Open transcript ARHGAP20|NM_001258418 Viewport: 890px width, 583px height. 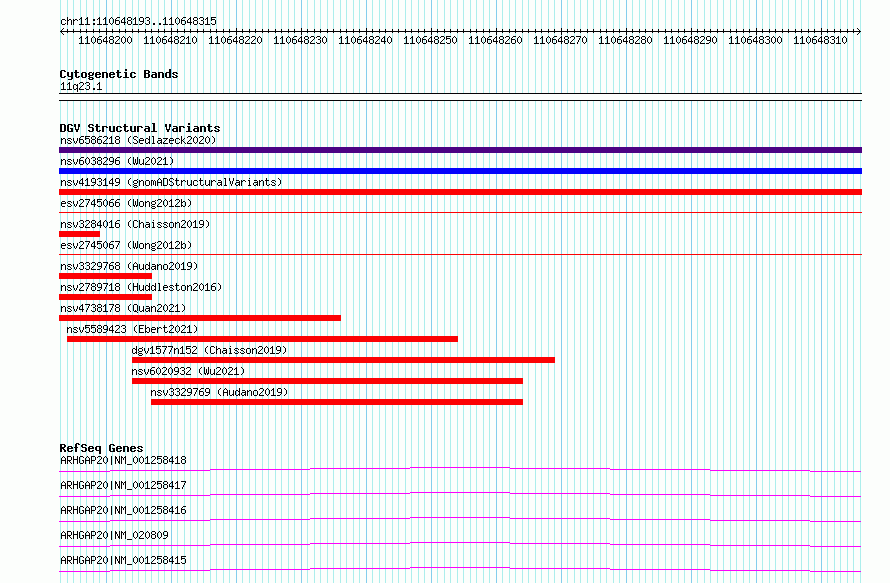(x=123, y=460)
